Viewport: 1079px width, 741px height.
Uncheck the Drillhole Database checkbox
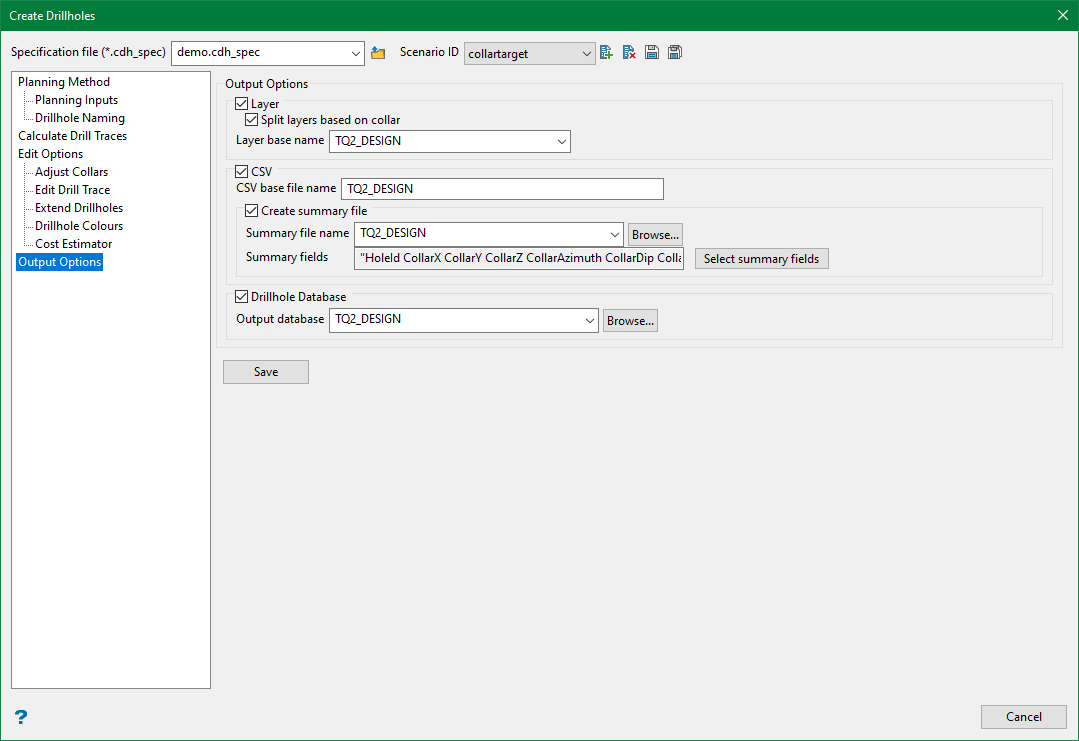click(242, 297)
